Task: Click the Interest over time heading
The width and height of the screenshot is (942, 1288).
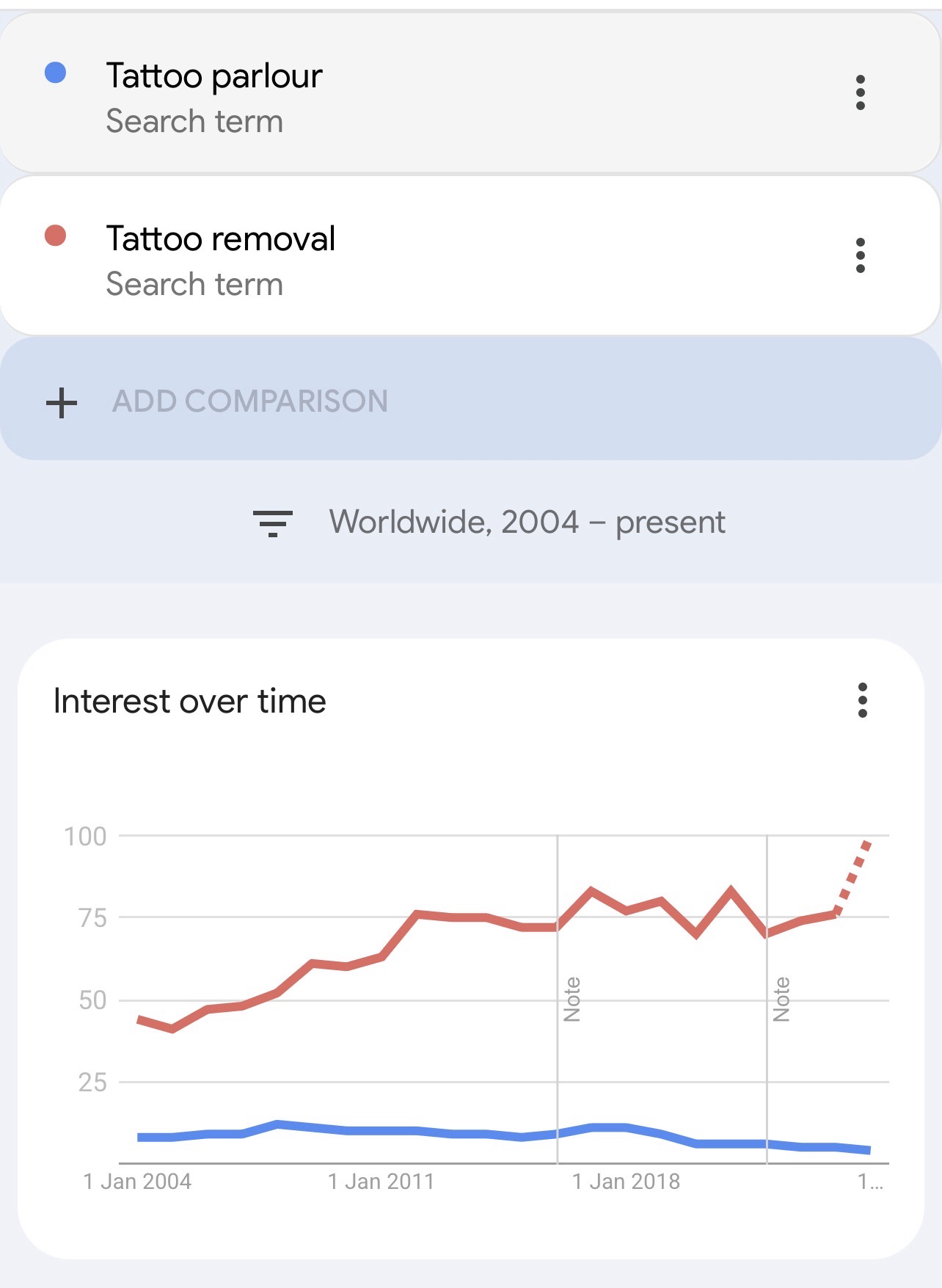Action: [x=190, y=702]
